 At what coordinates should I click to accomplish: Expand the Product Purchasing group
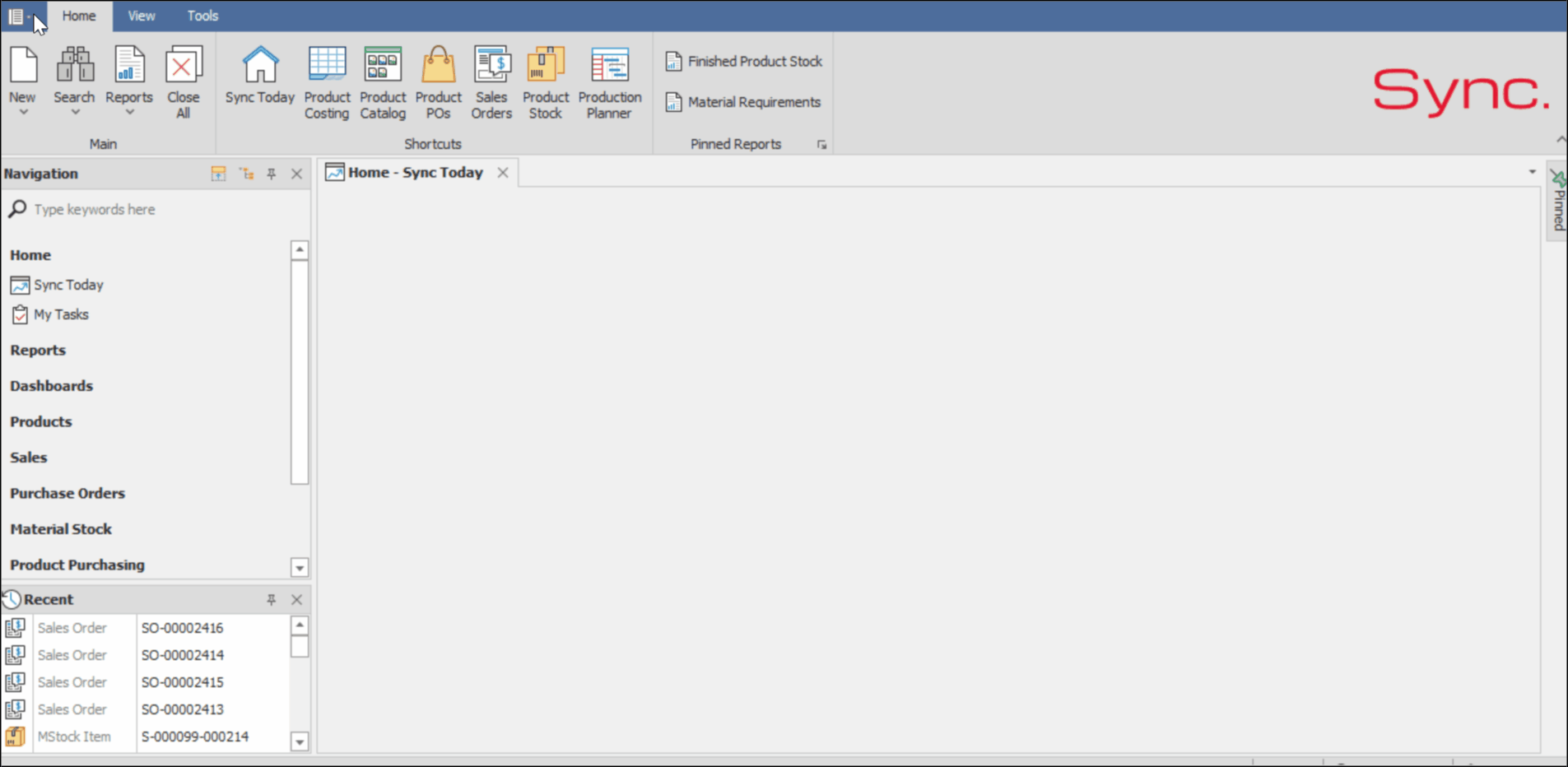point(77,565)
